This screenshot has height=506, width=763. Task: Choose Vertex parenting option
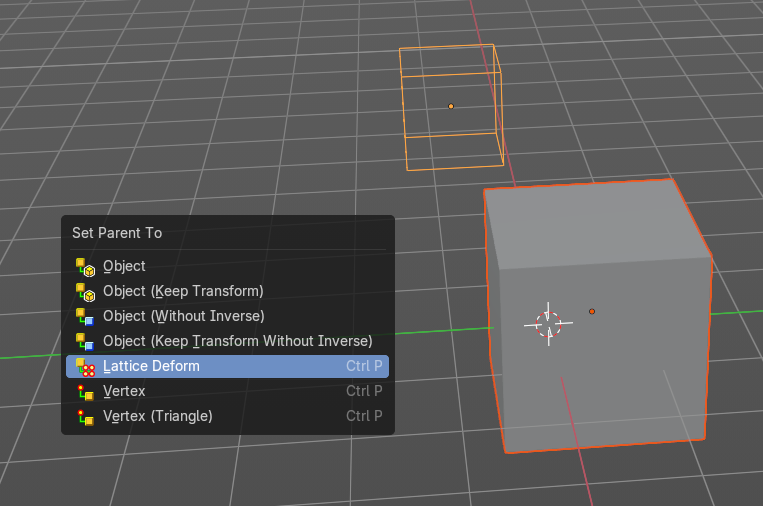click(x=227, y=391)
